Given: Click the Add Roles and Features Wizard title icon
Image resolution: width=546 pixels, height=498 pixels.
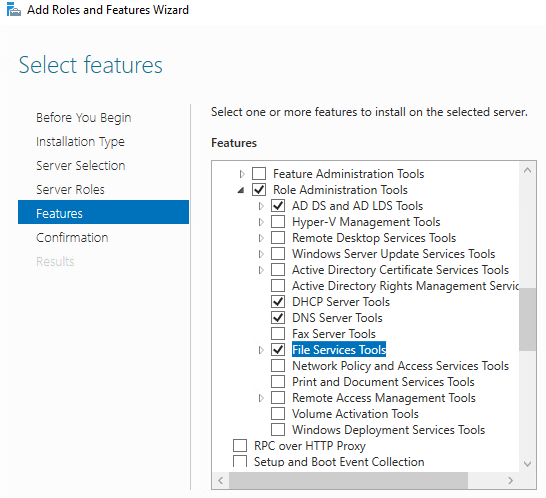Looking at the screenshot, I should pos(14,9).
